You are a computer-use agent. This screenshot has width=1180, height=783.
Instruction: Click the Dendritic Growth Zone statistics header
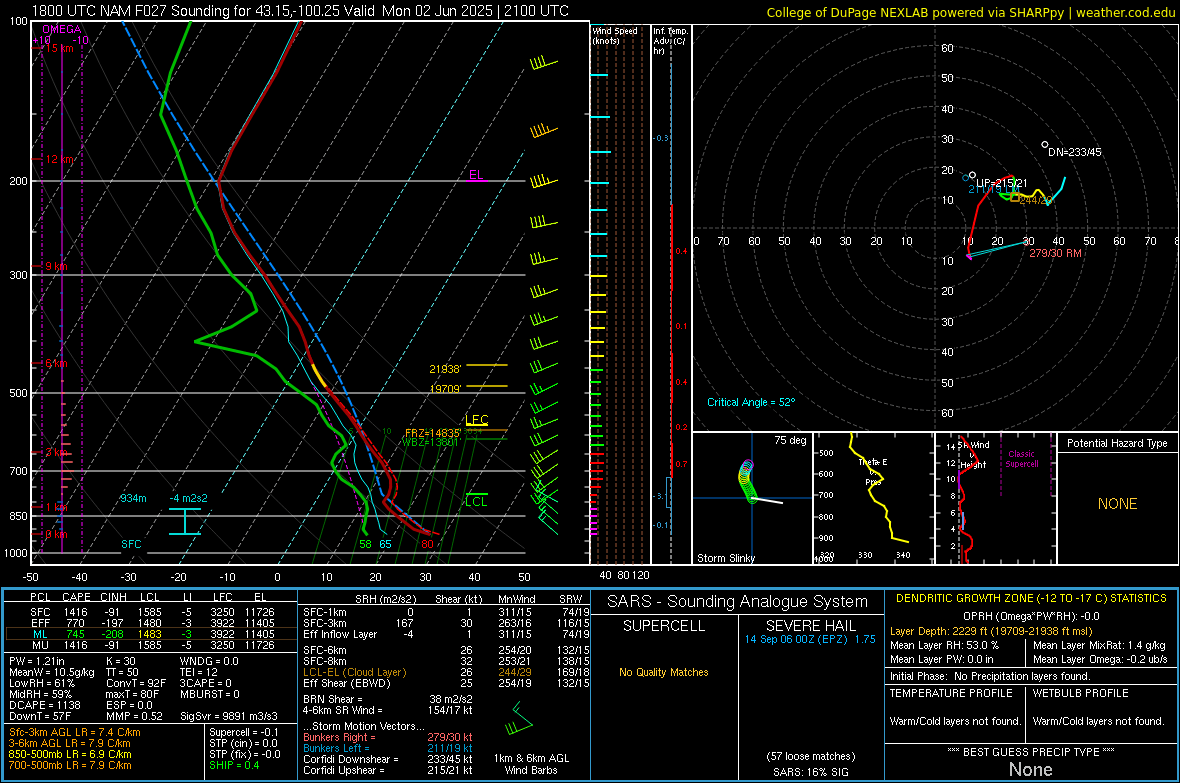(x=1030, y=599)
